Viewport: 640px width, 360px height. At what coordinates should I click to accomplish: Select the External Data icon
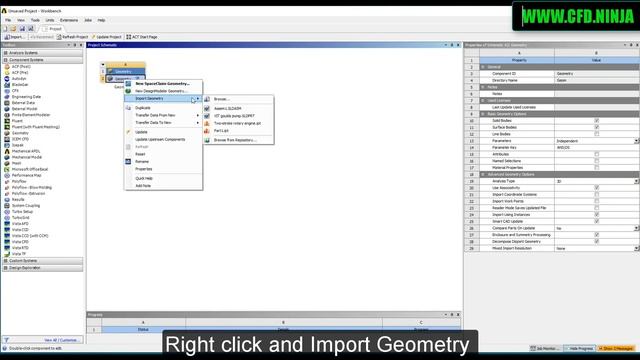pos(7,103)
